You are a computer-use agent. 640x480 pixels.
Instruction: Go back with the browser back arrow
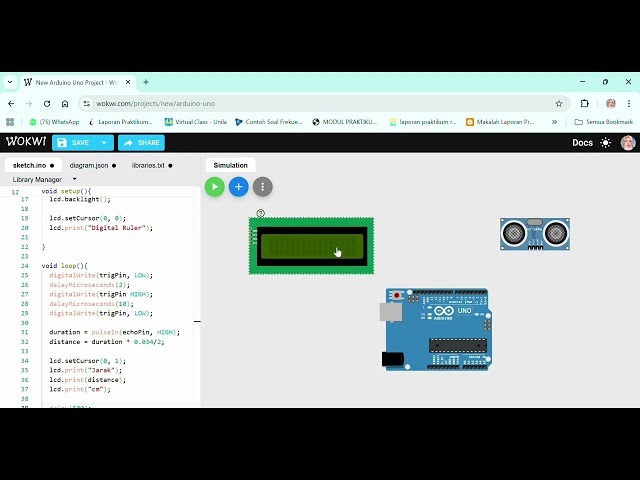tap(11, 104)
